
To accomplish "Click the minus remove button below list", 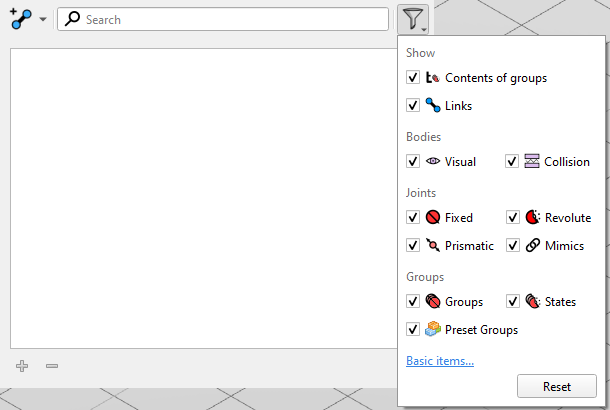I will click(x=52, y=366).
